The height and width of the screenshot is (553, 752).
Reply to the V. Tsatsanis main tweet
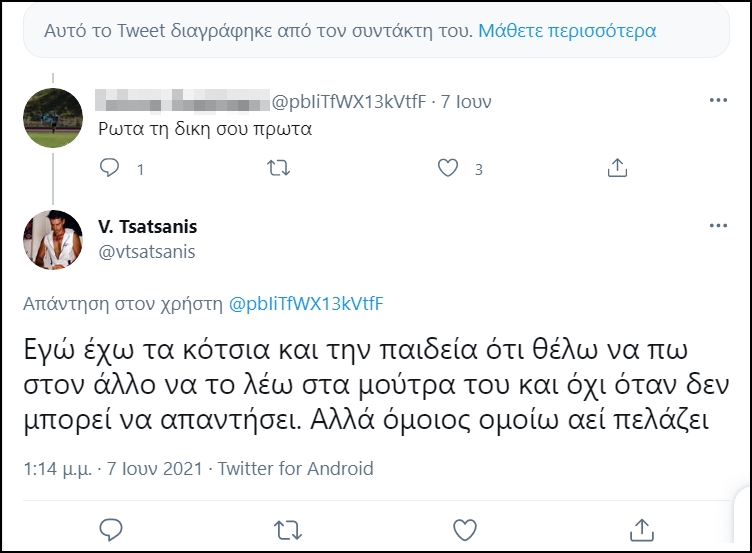(x=111, y=526)
